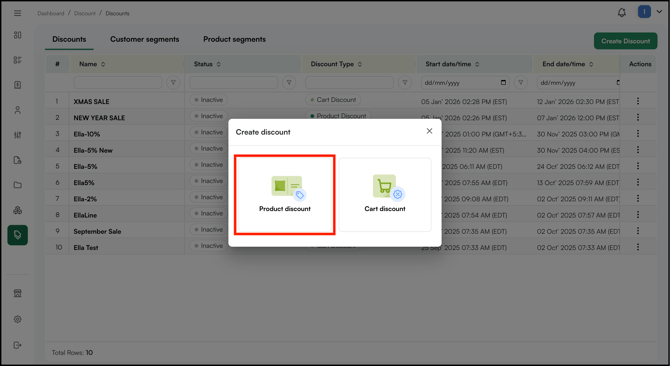670x366 pixels.
Task: Click the user avatar icon
Action: pyautogui.click(x=644, y=12)
